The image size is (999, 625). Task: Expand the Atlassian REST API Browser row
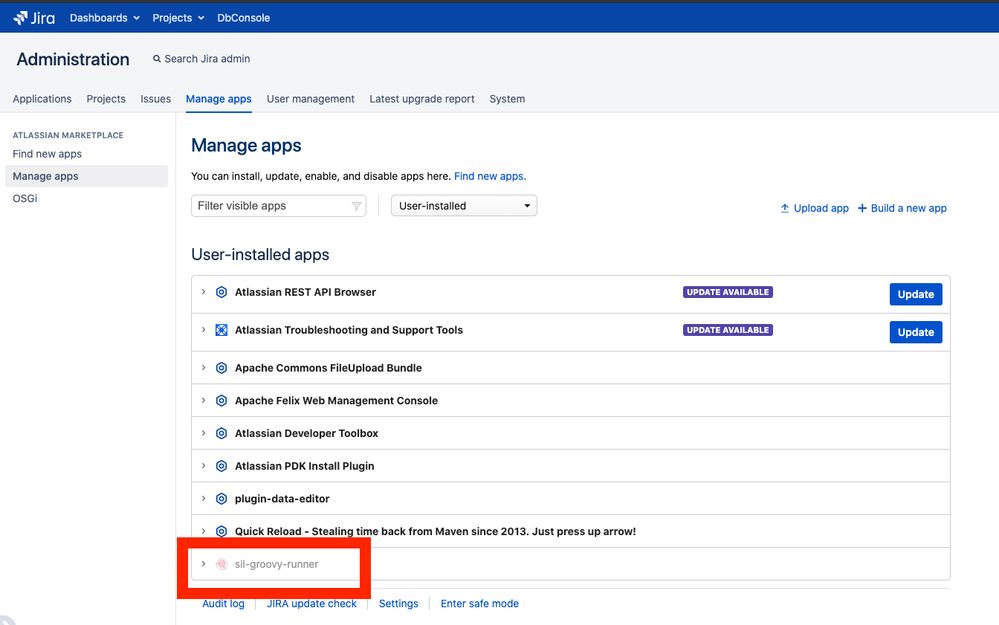(x=203, y=292)
